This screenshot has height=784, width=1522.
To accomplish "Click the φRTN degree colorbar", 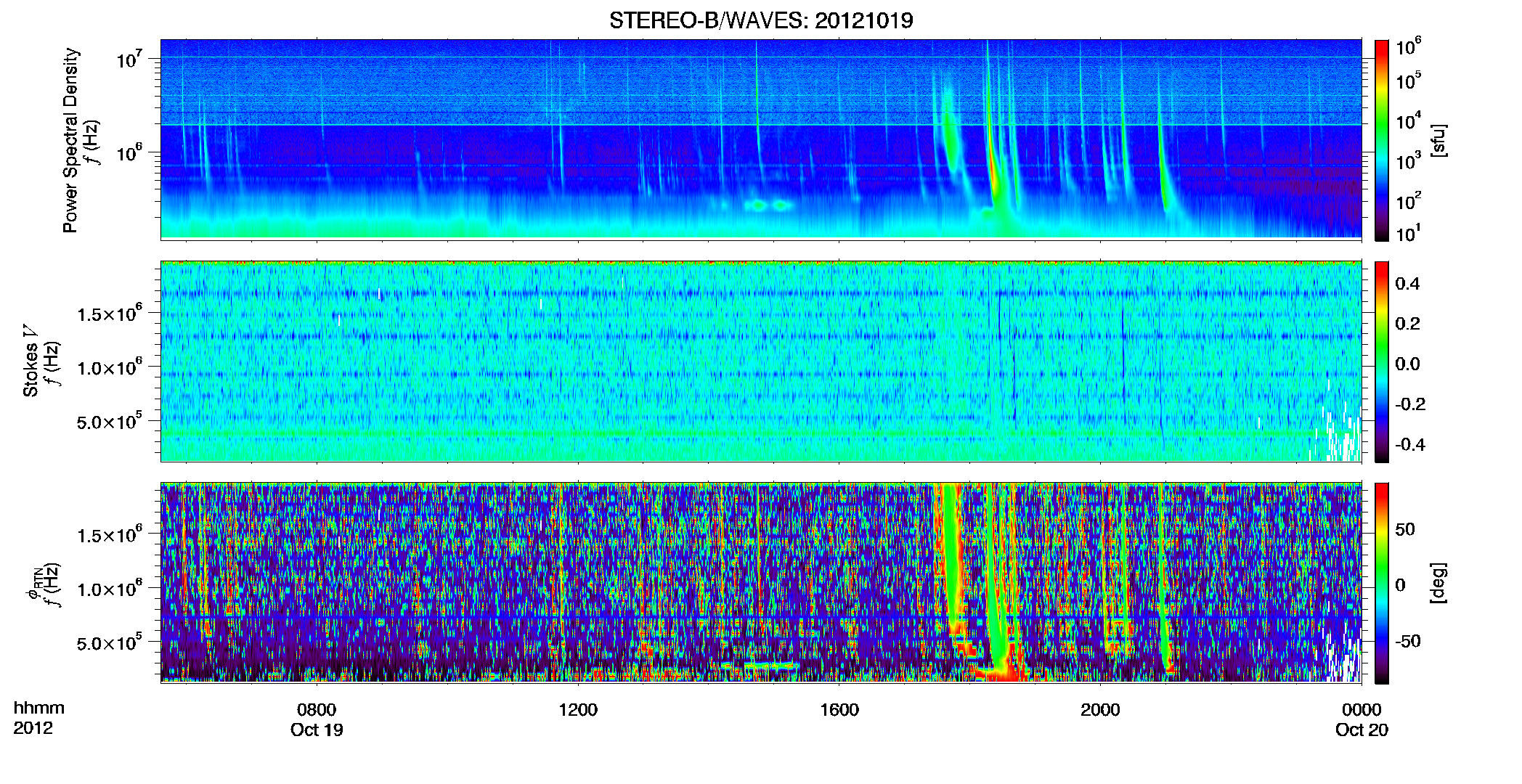I will [1381, 583].
